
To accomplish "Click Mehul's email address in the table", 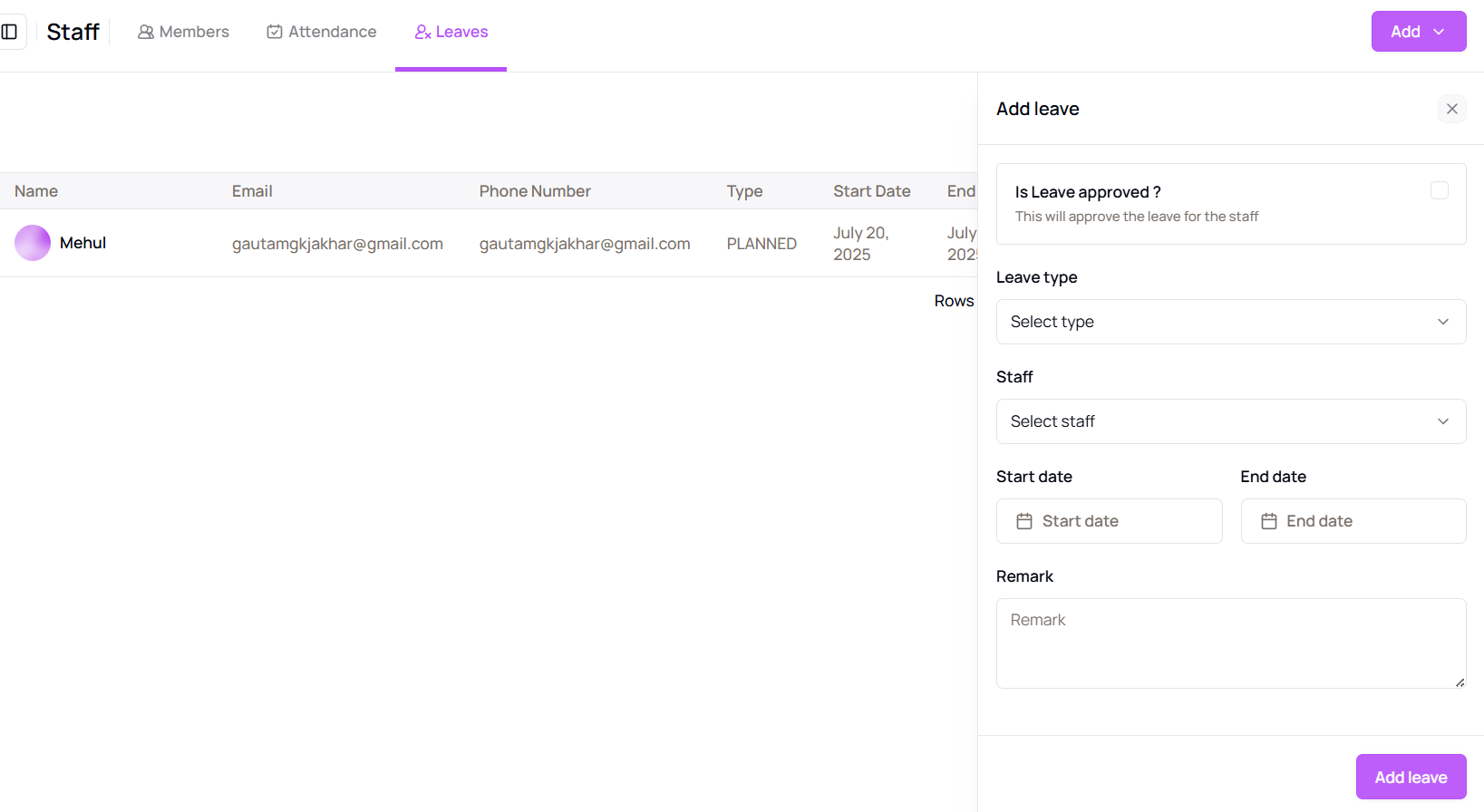I will coord(337,244).
